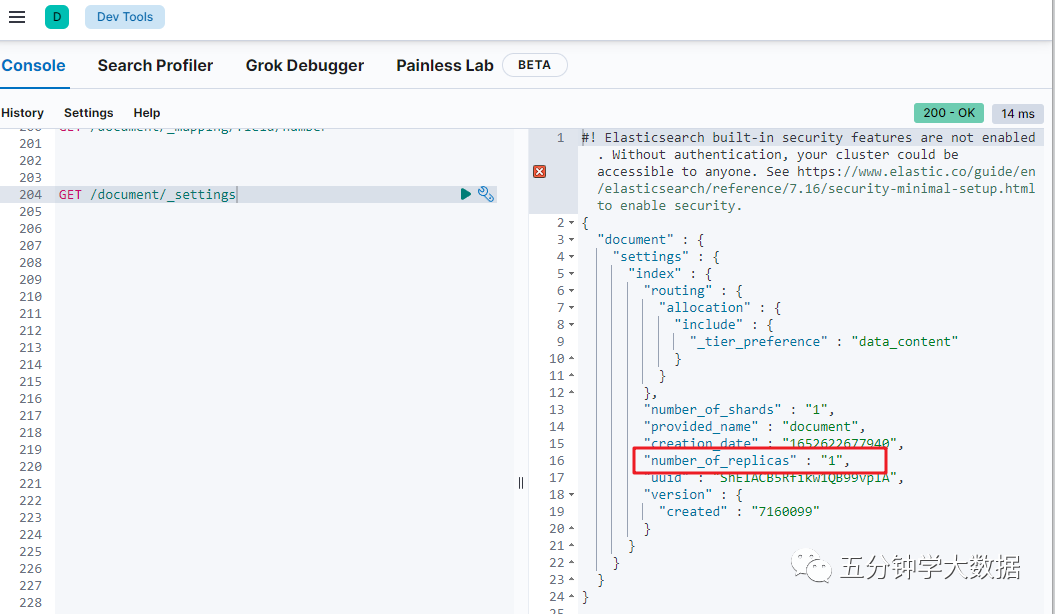Fold the "routing" section at line 6
This screenshot has height=614, width=1055.
pos(571,291)
